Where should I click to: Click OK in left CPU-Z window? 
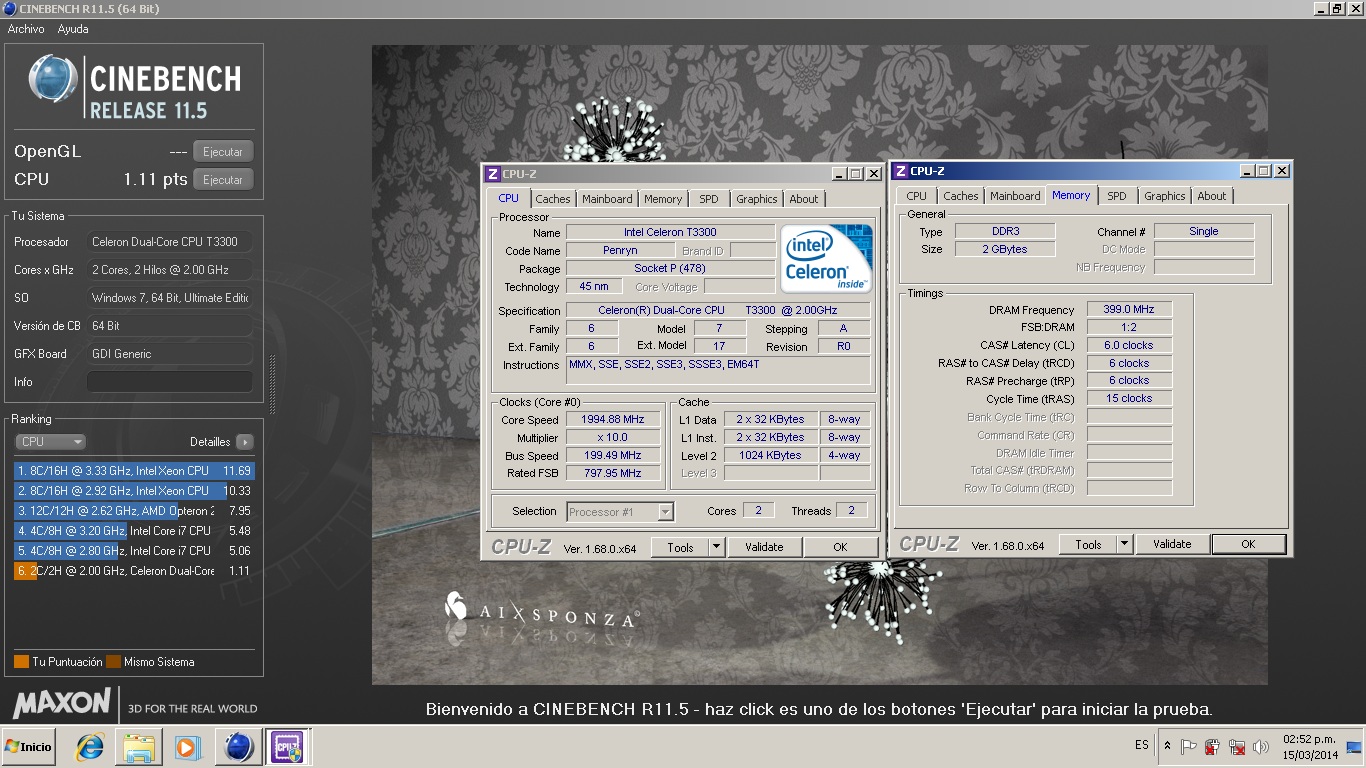[x=840, y=547]
